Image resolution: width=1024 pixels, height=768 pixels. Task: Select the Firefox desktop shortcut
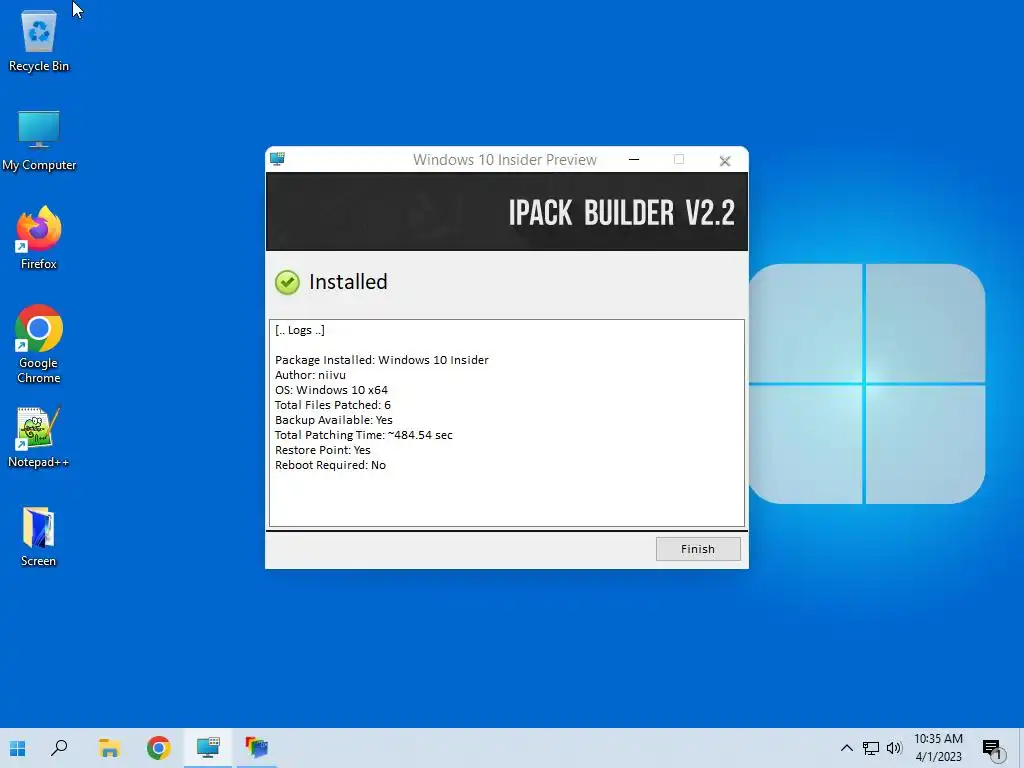(x=39, y=238)
